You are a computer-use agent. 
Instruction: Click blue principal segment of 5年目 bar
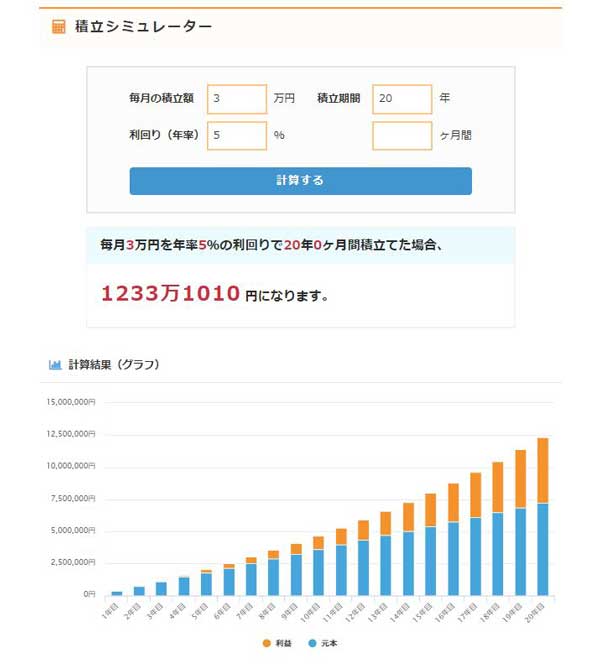click(x=207, y=584)
